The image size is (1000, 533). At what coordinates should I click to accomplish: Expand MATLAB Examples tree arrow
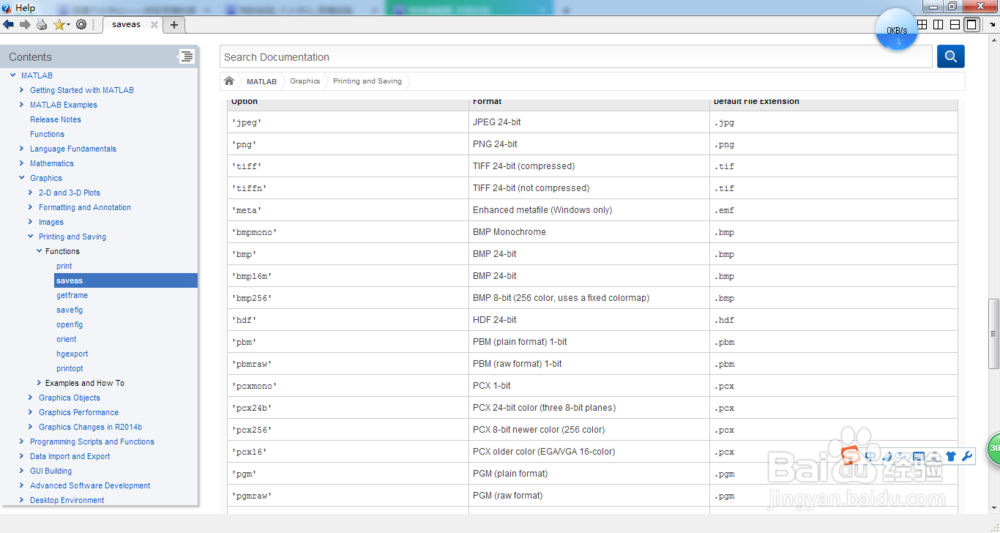[x=22, y=105]
